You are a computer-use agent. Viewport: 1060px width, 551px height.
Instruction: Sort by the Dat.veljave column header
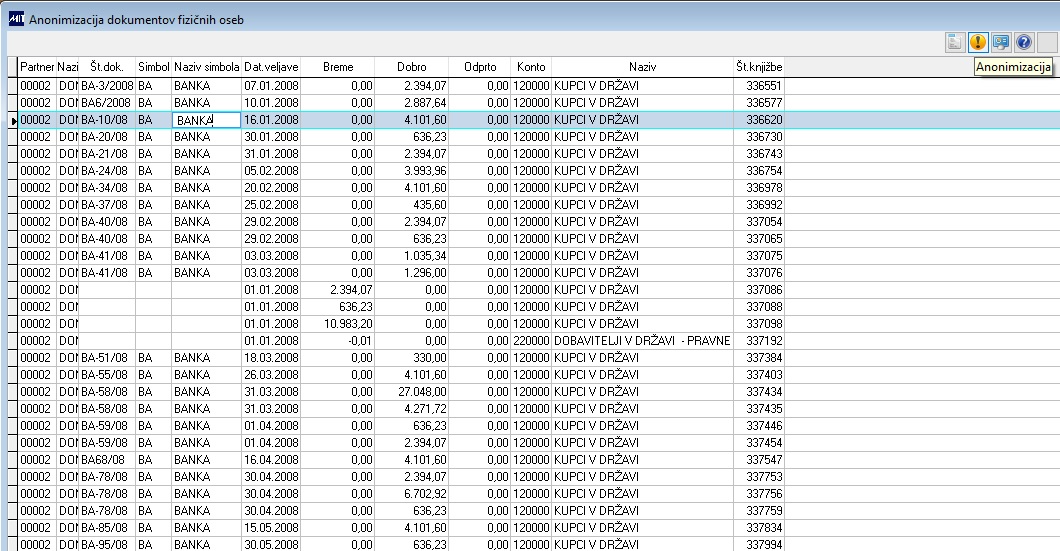[x=271, y=67]
